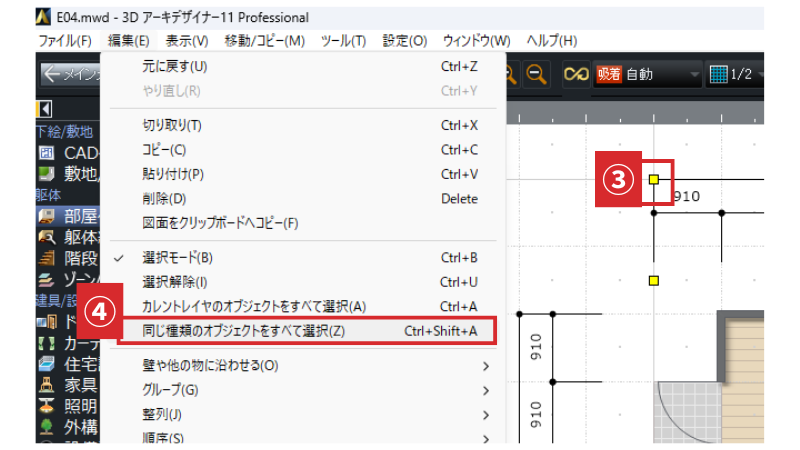Select the ゾーン zone tool icon
Image resolution: width=800 pixels, height=450 pixels.
pos(46,279)
